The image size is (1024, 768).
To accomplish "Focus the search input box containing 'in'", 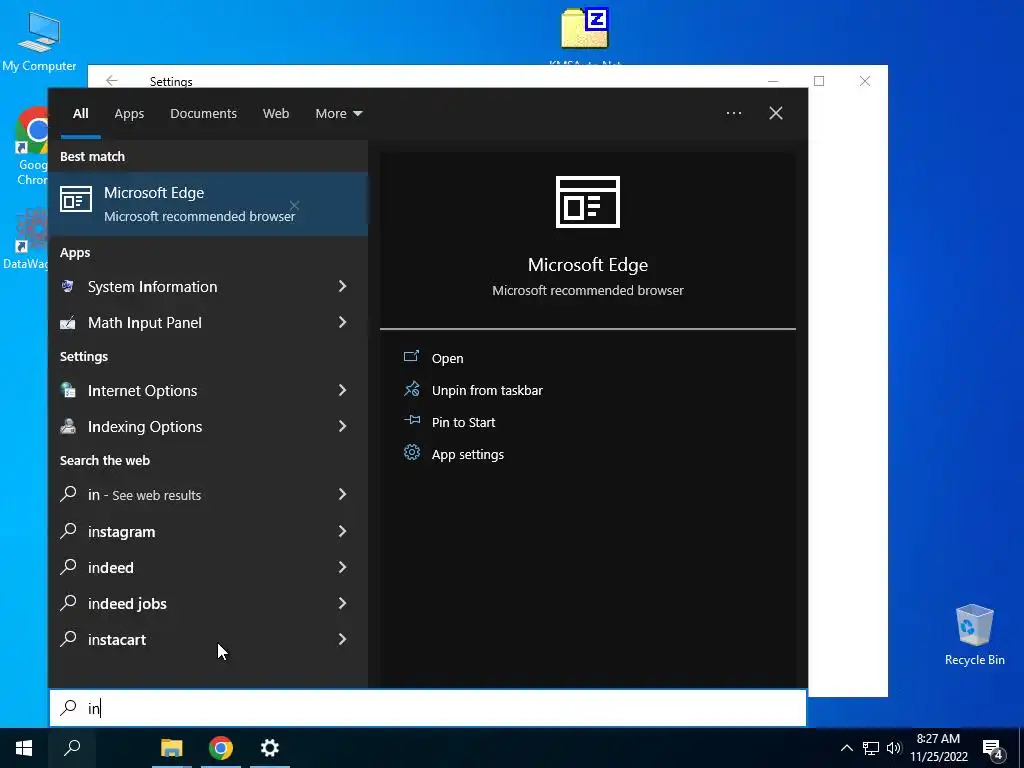I will [428, 708].
